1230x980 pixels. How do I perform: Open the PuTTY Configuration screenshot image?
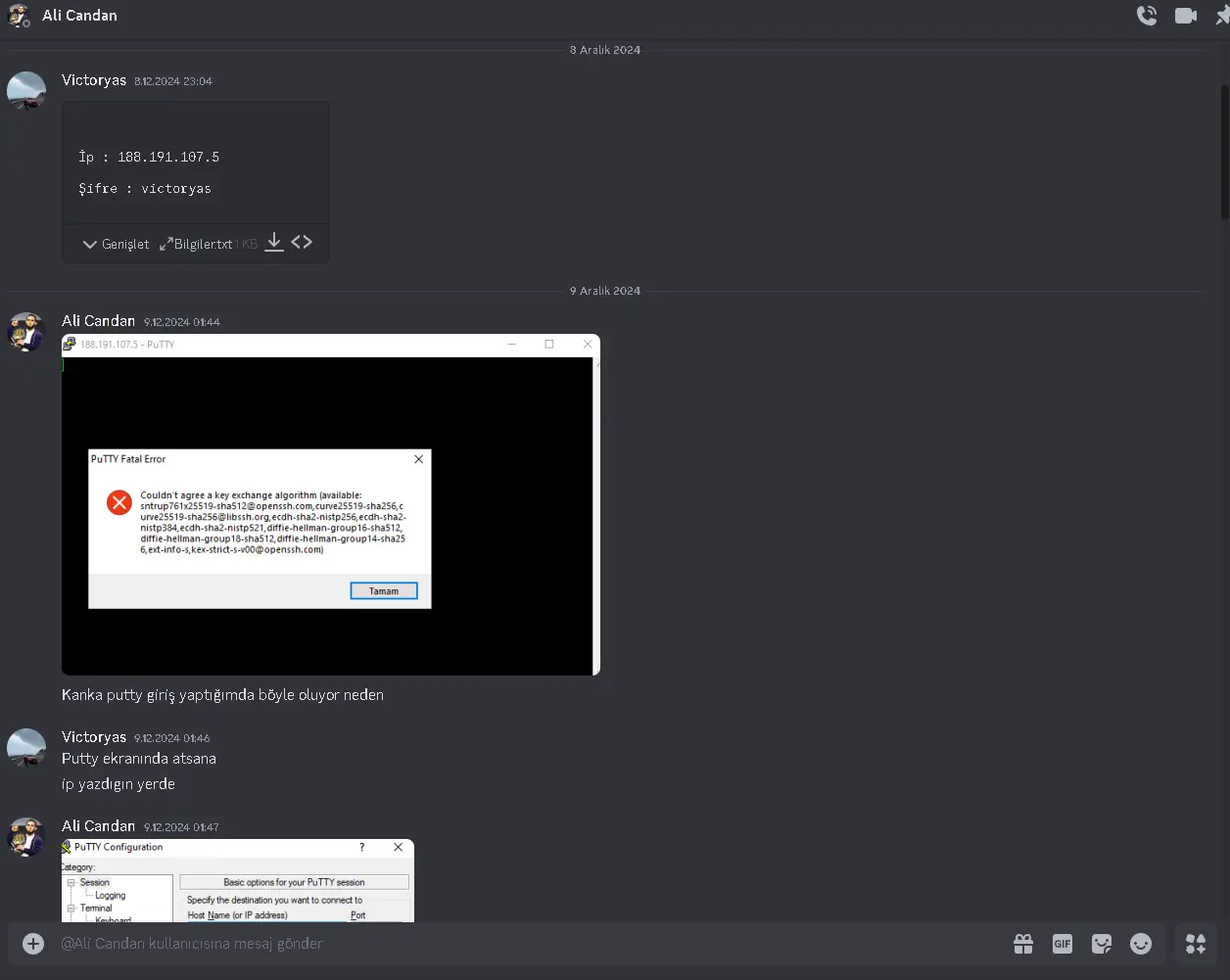[x=237, y=880]
